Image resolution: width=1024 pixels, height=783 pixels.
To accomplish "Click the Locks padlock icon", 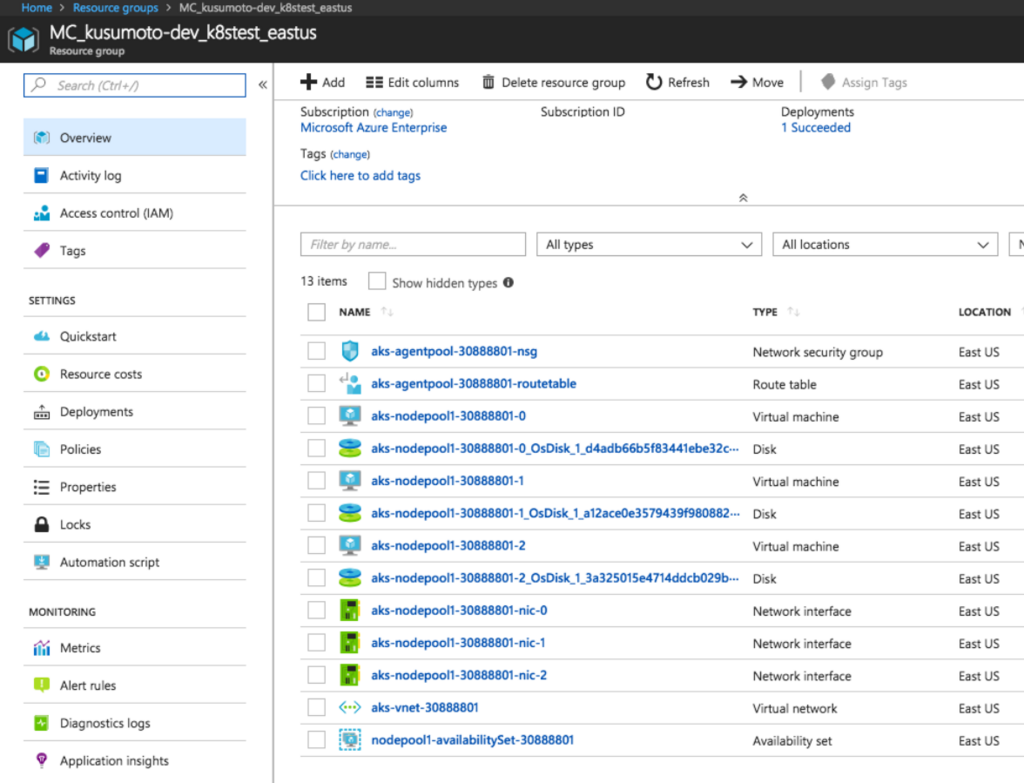I will [x=42, y=524].
